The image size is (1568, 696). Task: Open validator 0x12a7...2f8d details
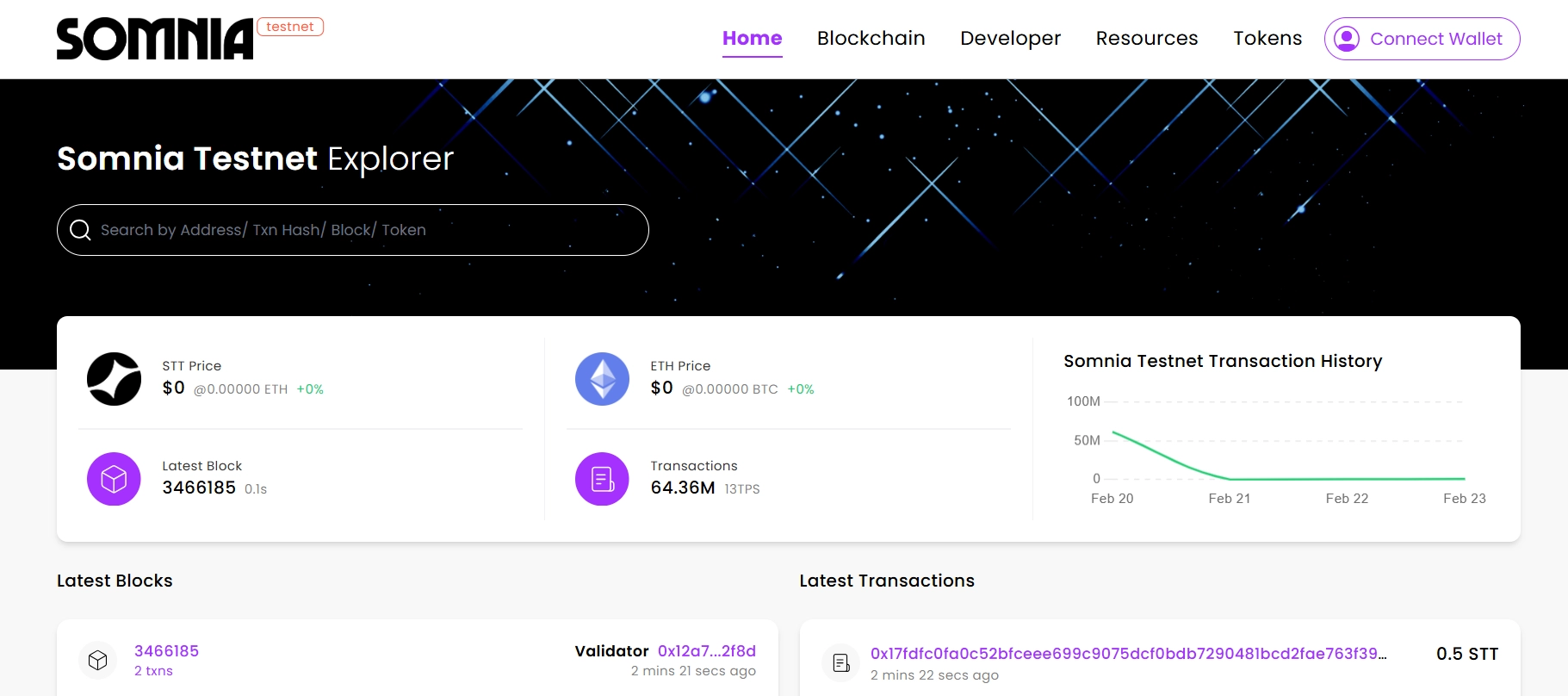[x=706, y=651]
